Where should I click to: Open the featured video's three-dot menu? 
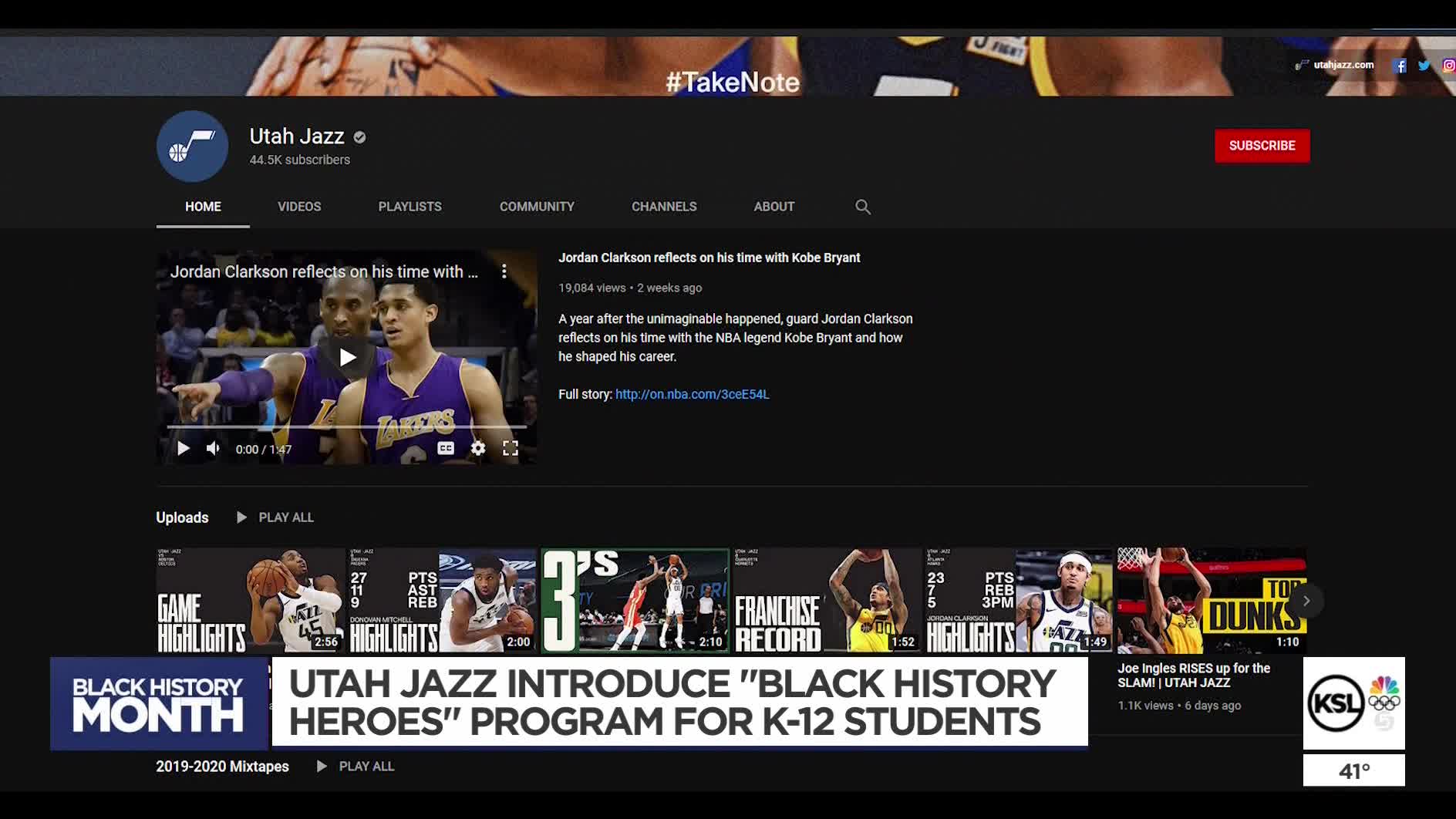click(504, 271)
